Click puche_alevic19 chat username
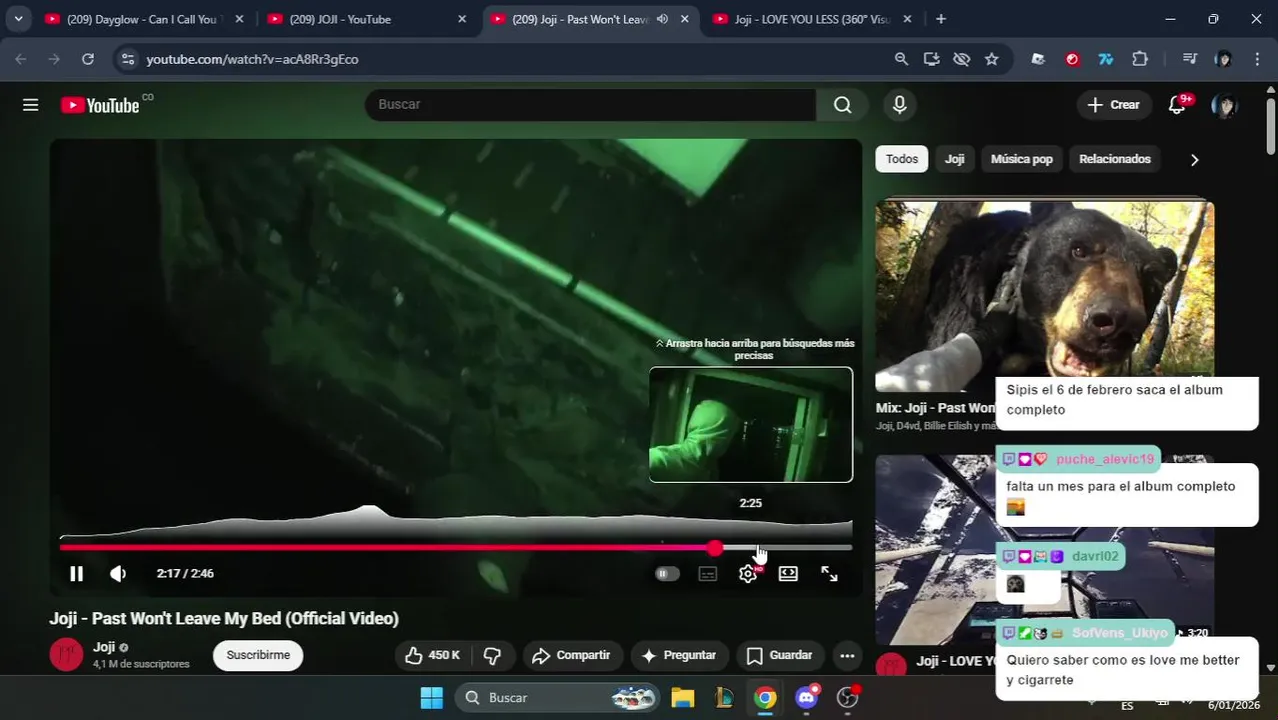 click(x=1104, y=459)
